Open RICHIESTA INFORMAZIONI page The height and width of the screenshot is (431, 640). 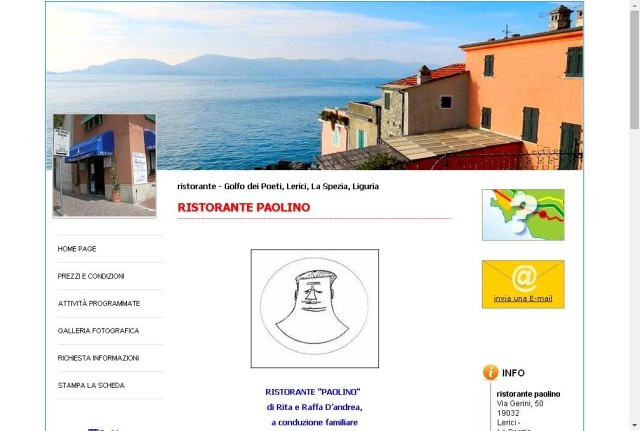pos(98,358)
